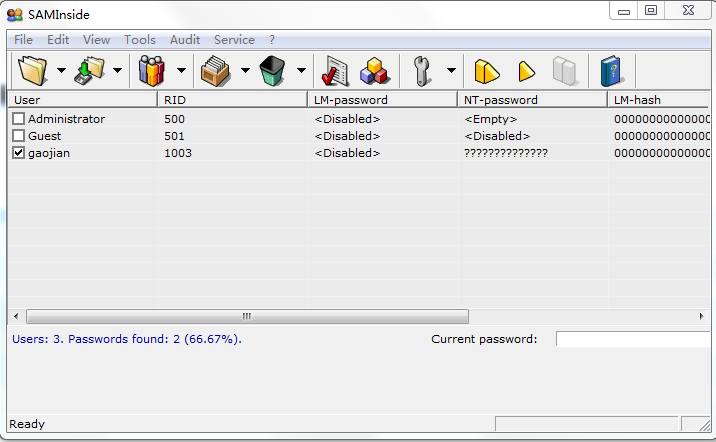Open the Edit menu

(x=58, y=40)
